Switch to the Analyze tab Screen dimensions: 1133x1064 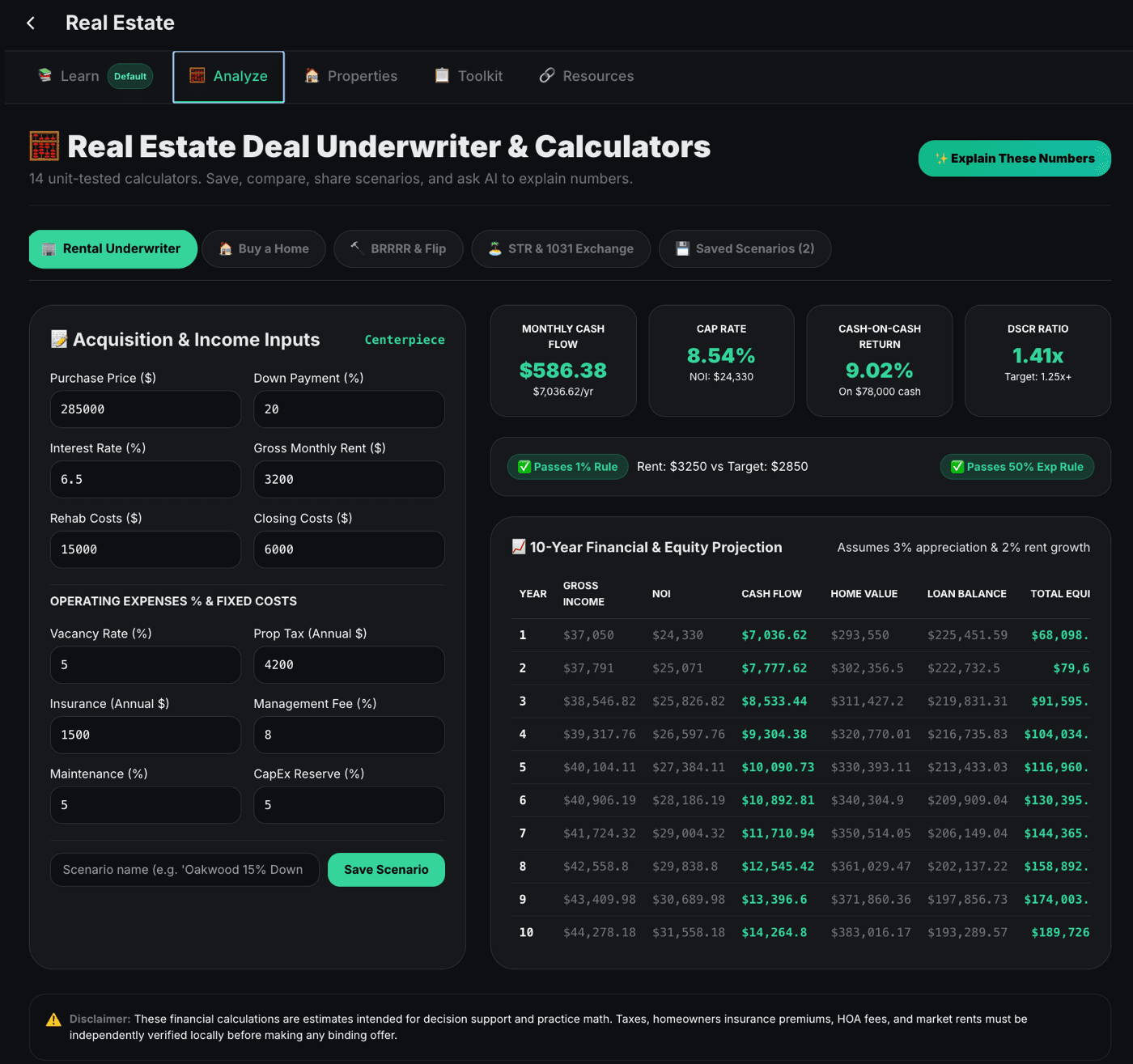[228, 77]
